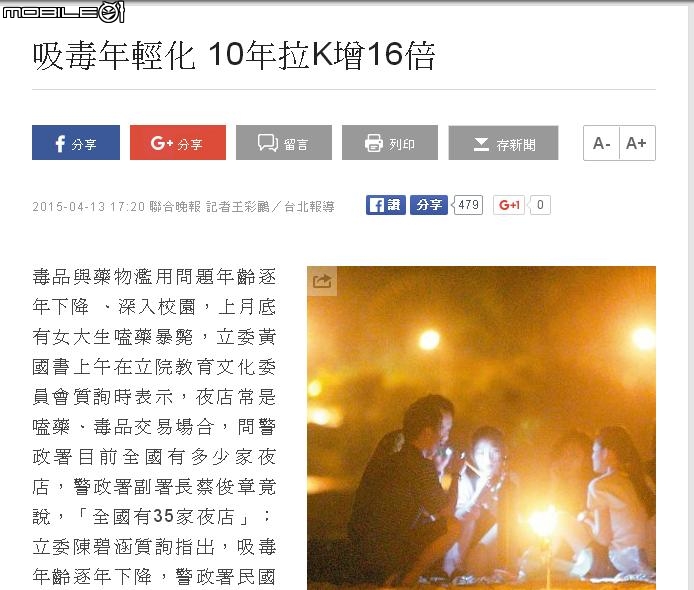Viewport: 694px width, 590px height.
Task: Click small blue Facebook 分享 button
Action: click(x=428, y=205)
